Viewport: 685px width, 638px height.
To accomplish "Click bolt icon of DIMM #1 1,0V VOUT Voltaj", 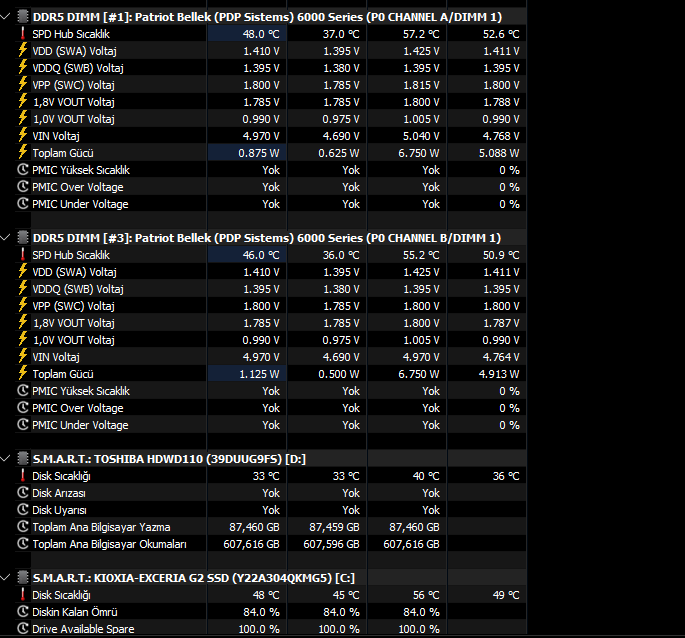I will tap(23, 118).
